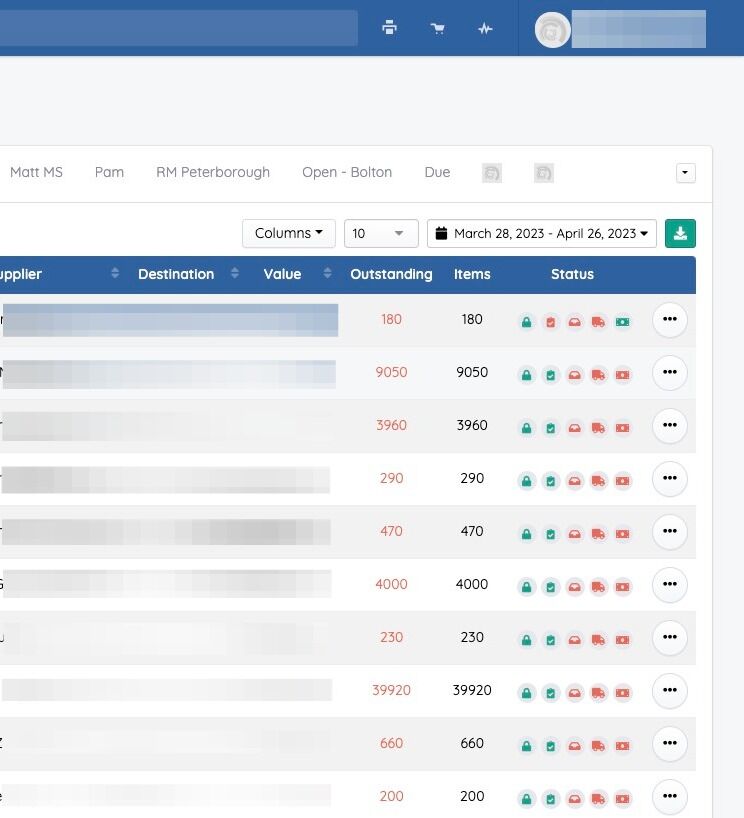Click the lock status icon in row 180
Image resolution: width=744 pixels, height=818 pixels.
tap(526, 322)
